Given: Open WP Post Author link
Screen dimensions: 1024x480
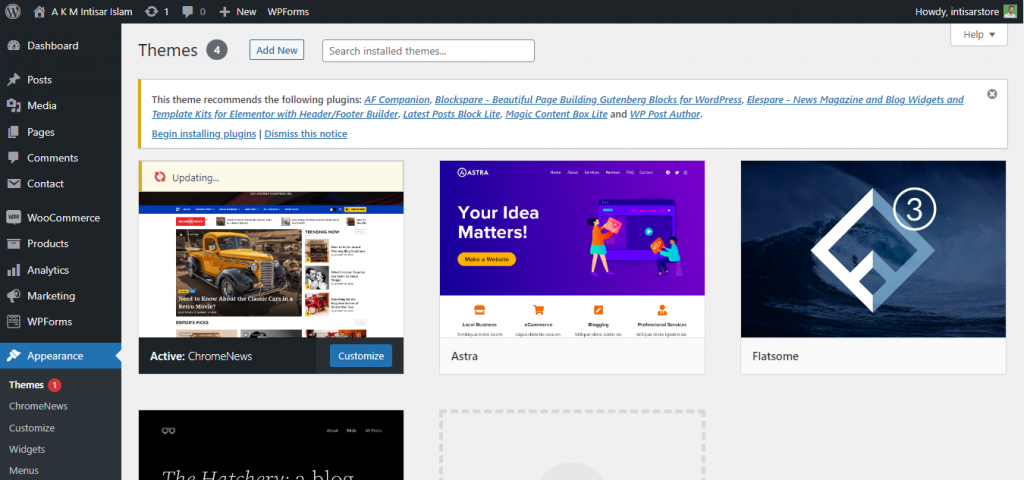Looking at the screenshot, I should tap(665, 114).
